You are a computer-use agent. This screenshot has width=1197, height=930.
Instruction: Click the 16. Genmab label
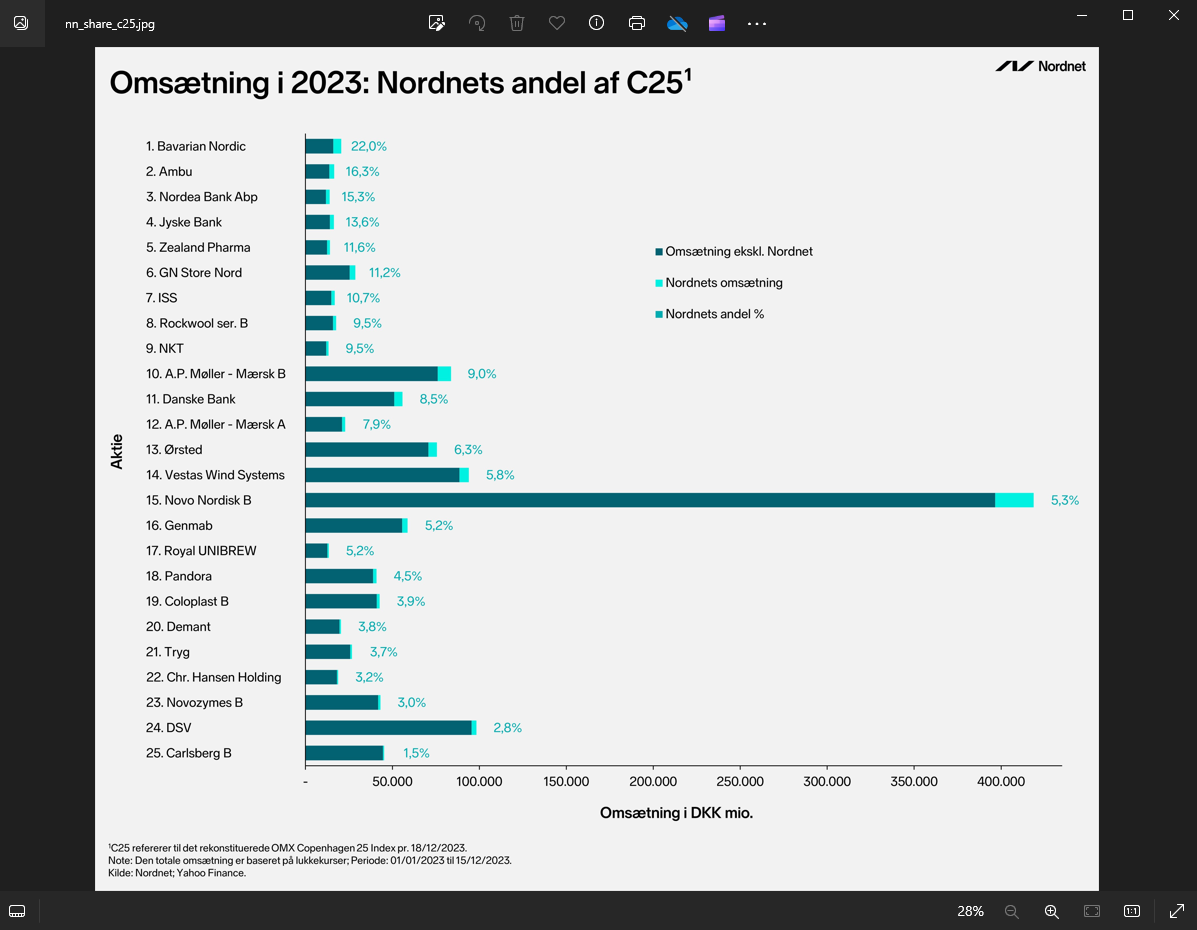(x=179, y=525)
